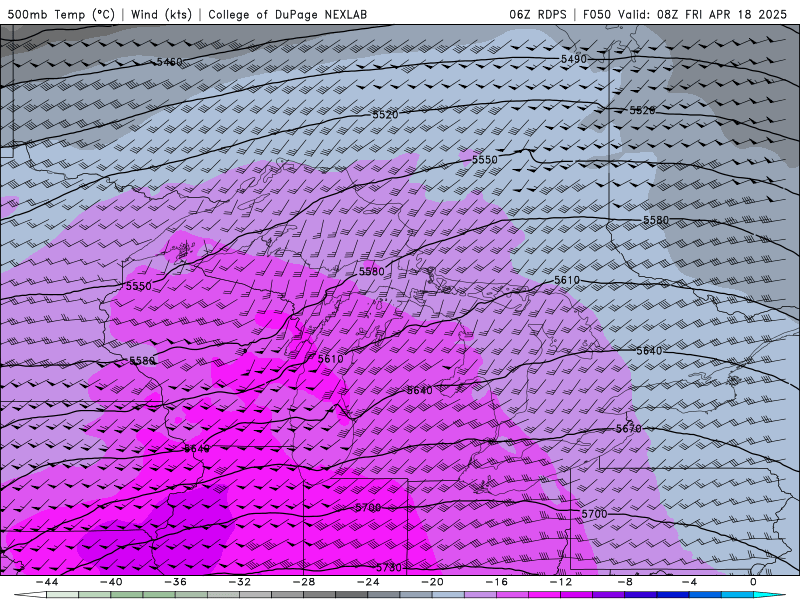Screen dimensions: 800x600
Task: Select the 0 color scale label
Action: pos(753,582)
